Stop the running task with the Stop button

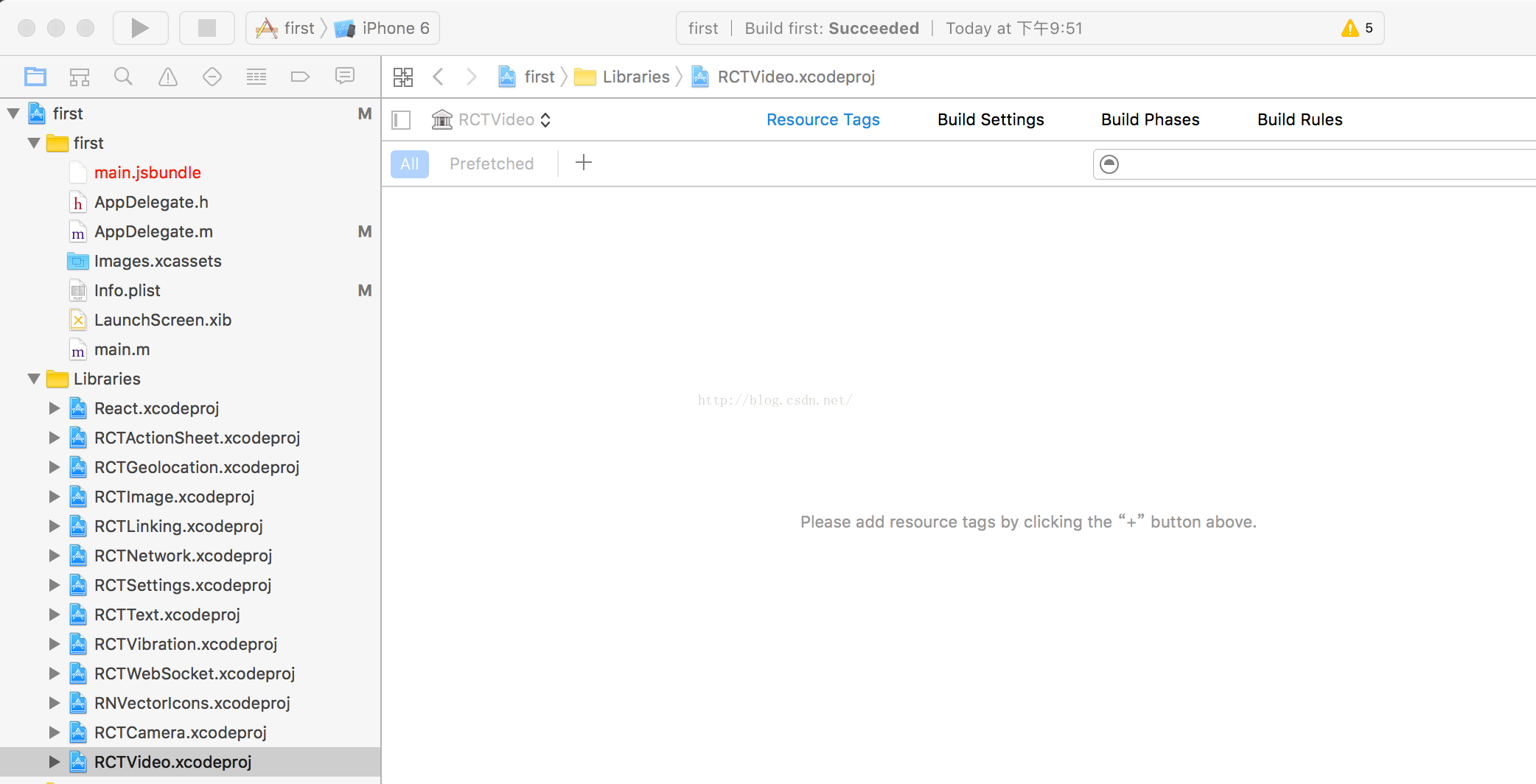(207, 28)
